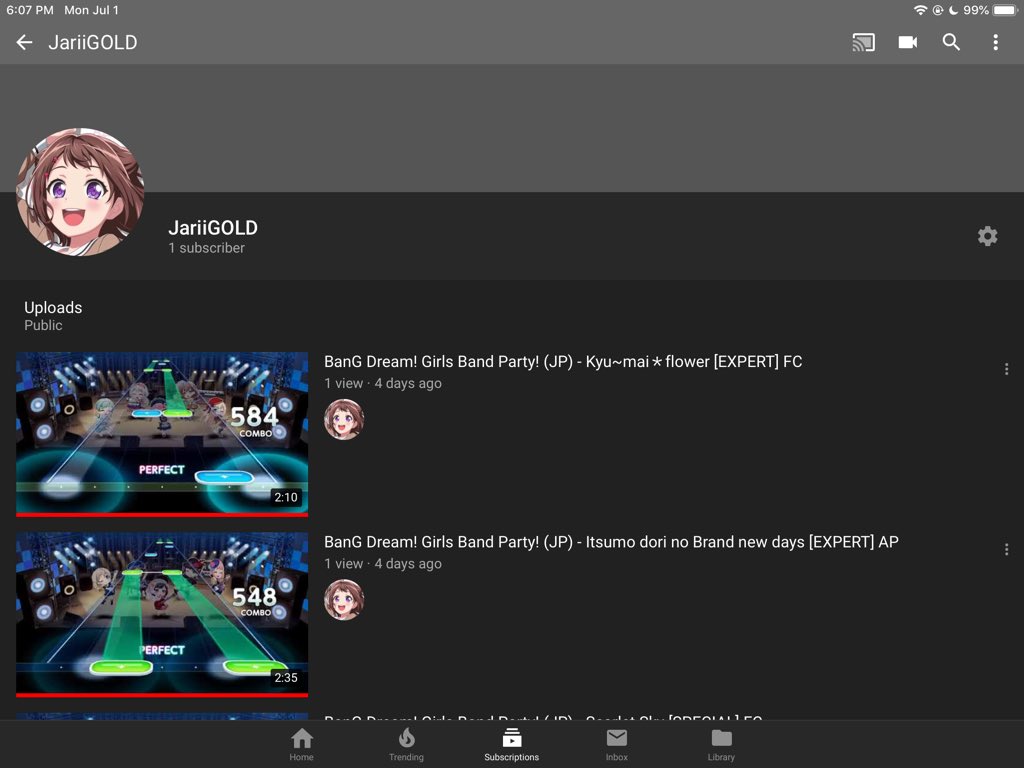This screenshot has width=1024, height=768.
Task: Tap the 6:07 PM clock in status bar
Action: pyautogui.click(x=29, y=10)
